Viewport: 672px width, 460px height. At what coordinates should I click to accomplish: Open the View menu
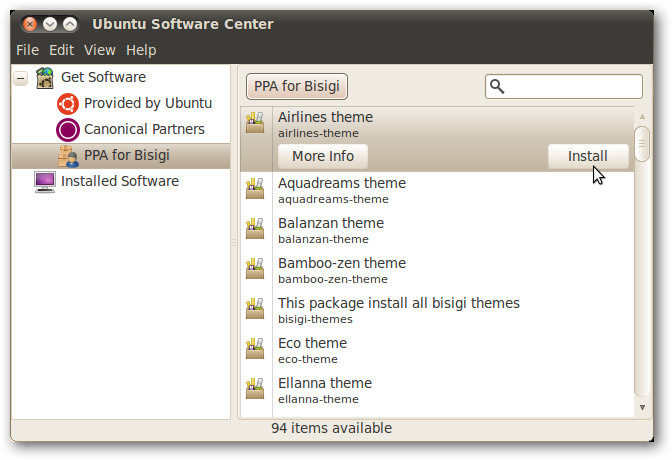point(99,50)
